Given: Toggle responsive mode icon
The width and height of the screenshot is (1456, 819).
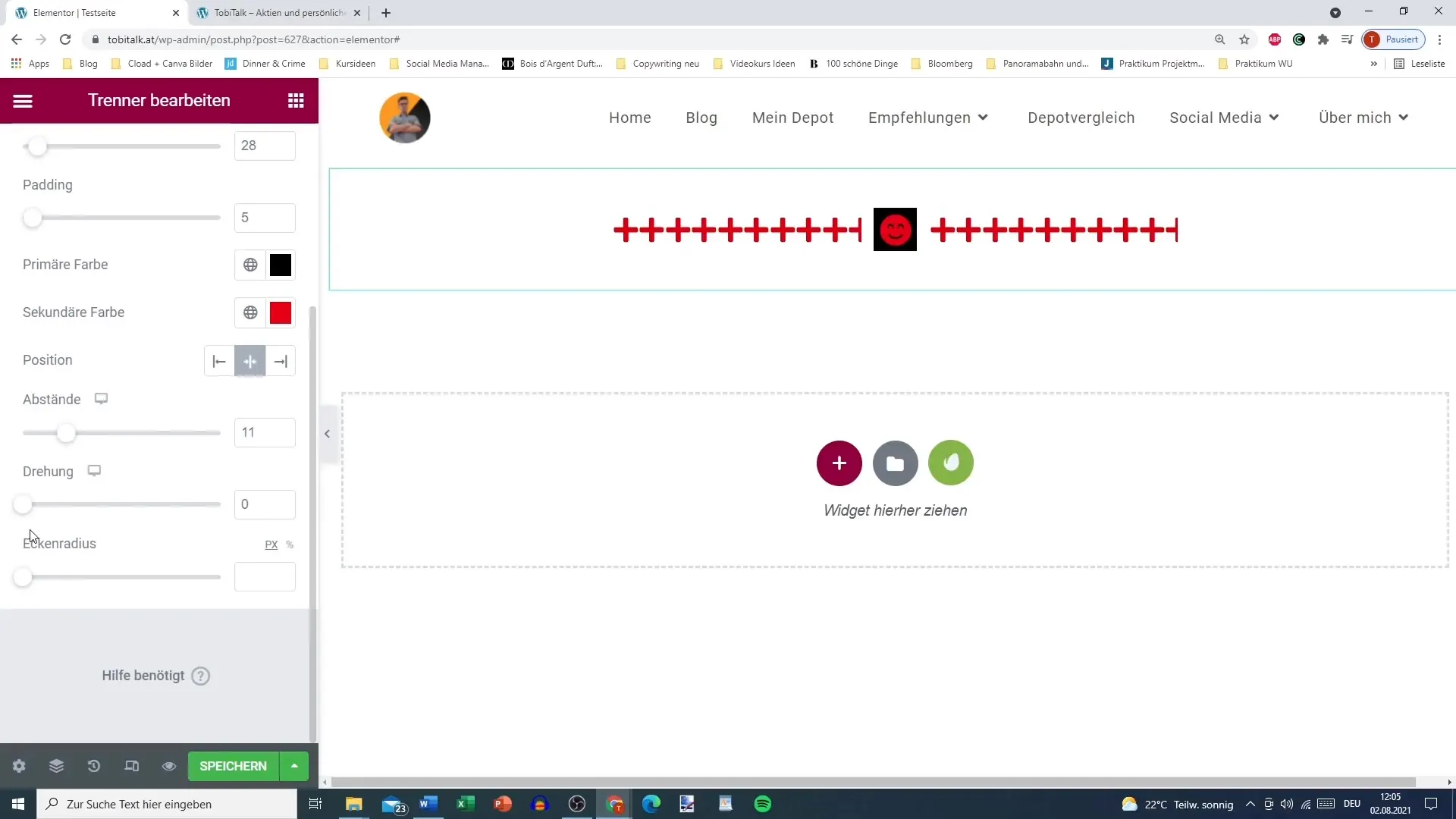Looking at the screenshot, I should (x=131, y=766).
